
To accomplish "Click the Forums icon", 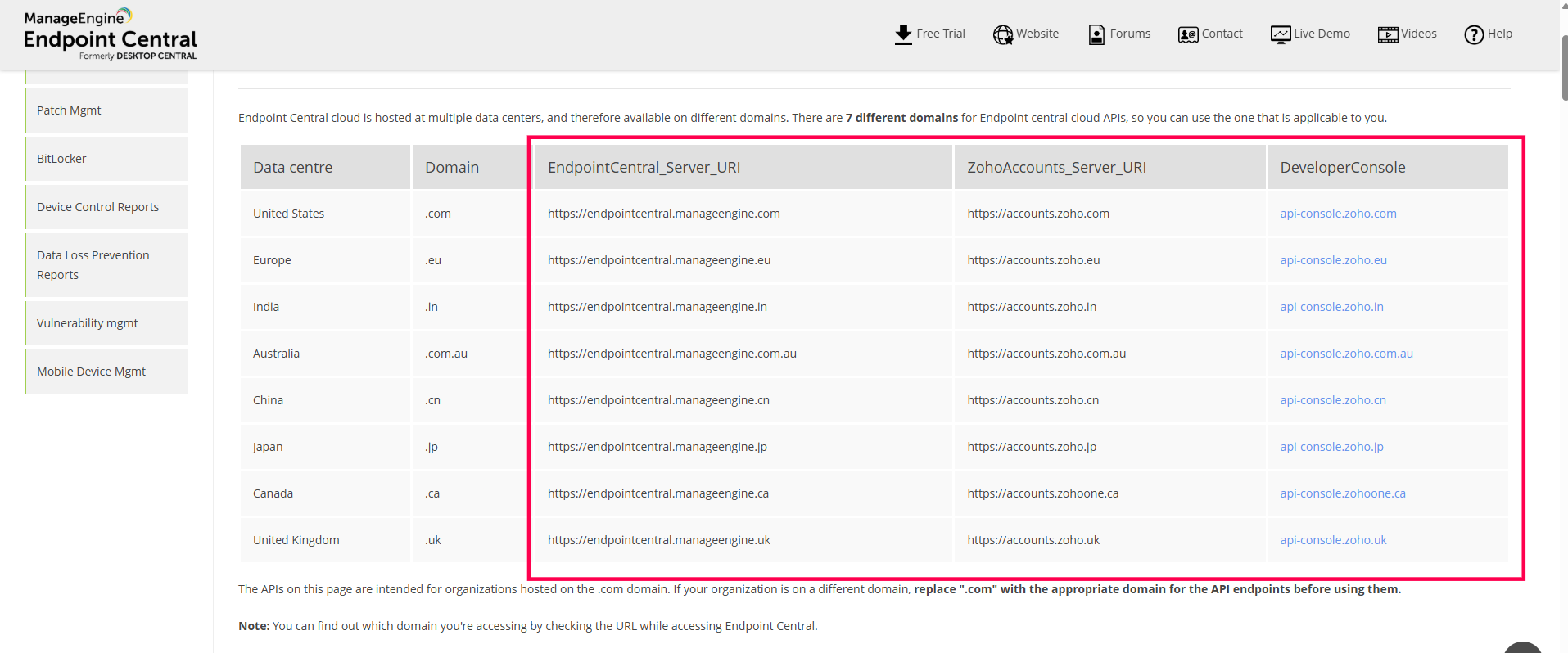I will pos(1096,34).
